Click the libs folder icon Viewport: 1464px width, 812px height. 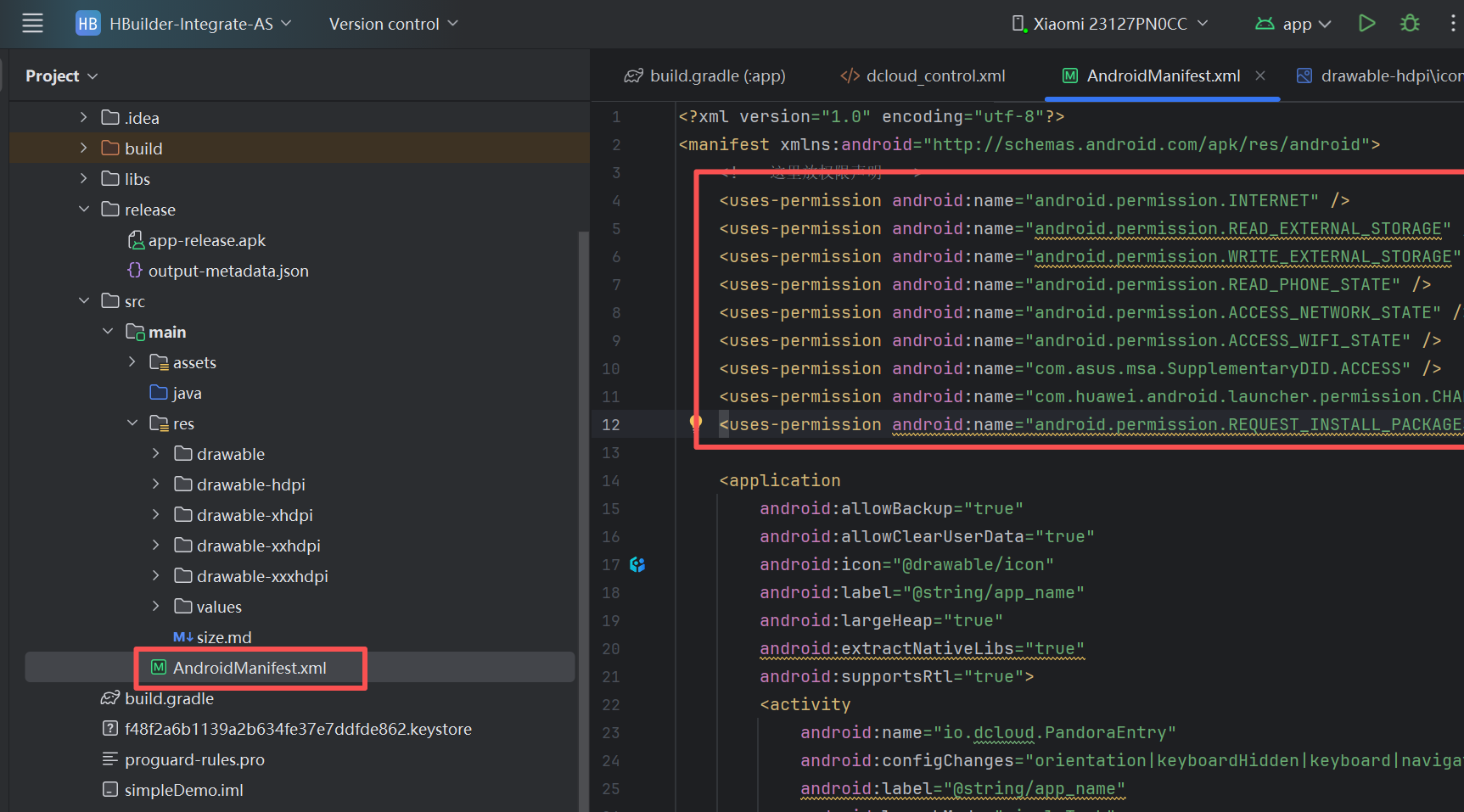110,178
